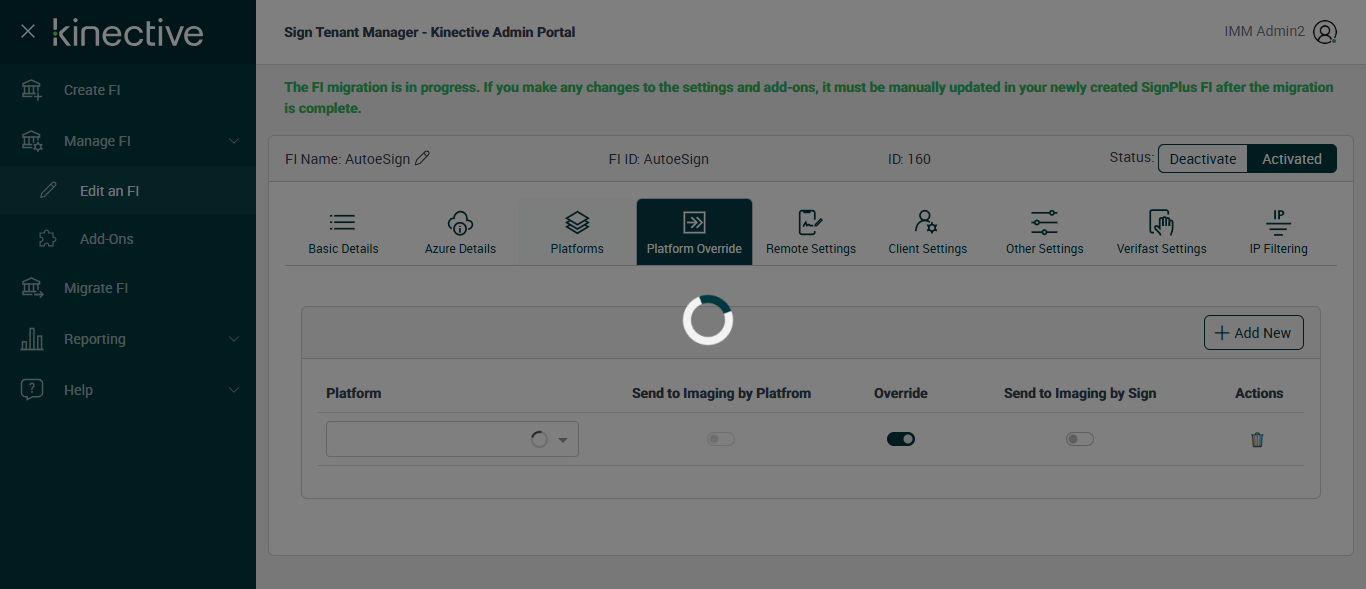Toggle the Override switch off
The image size is (1366, 589).
point(901,439)
